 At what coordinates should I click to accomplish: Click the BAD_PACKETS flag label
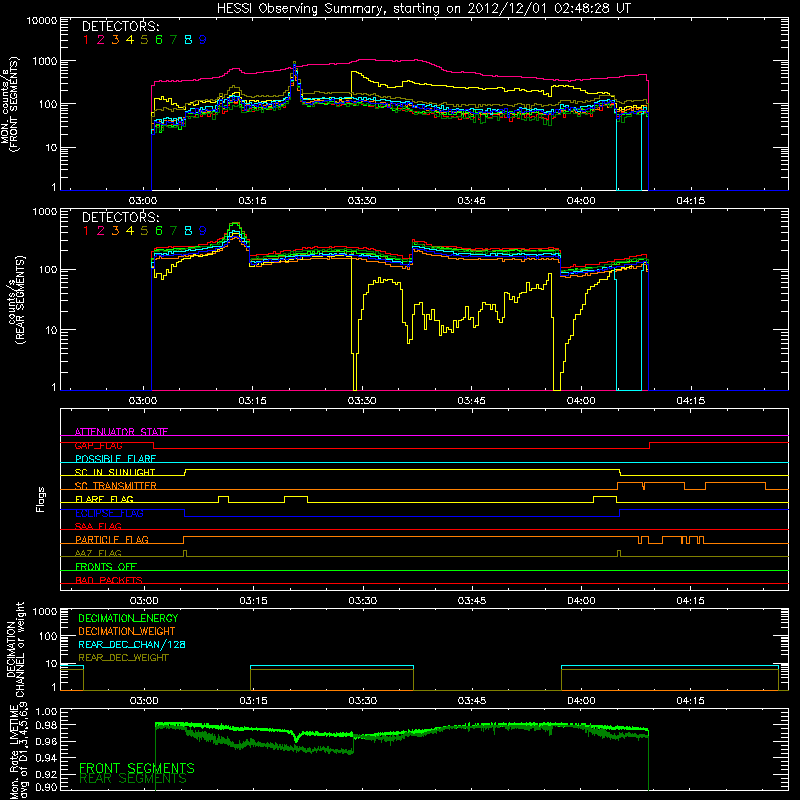109,580
